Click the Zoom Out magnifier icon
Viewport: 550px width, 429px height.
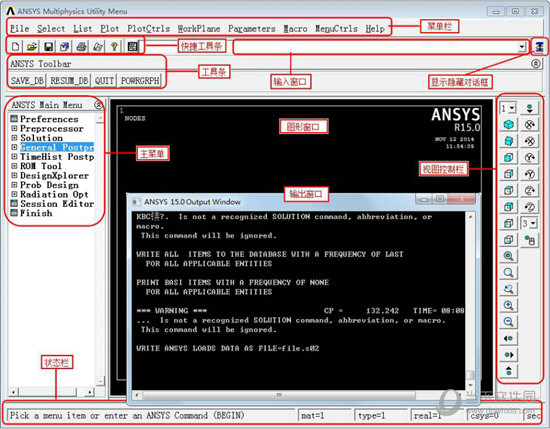click(508, 322)
